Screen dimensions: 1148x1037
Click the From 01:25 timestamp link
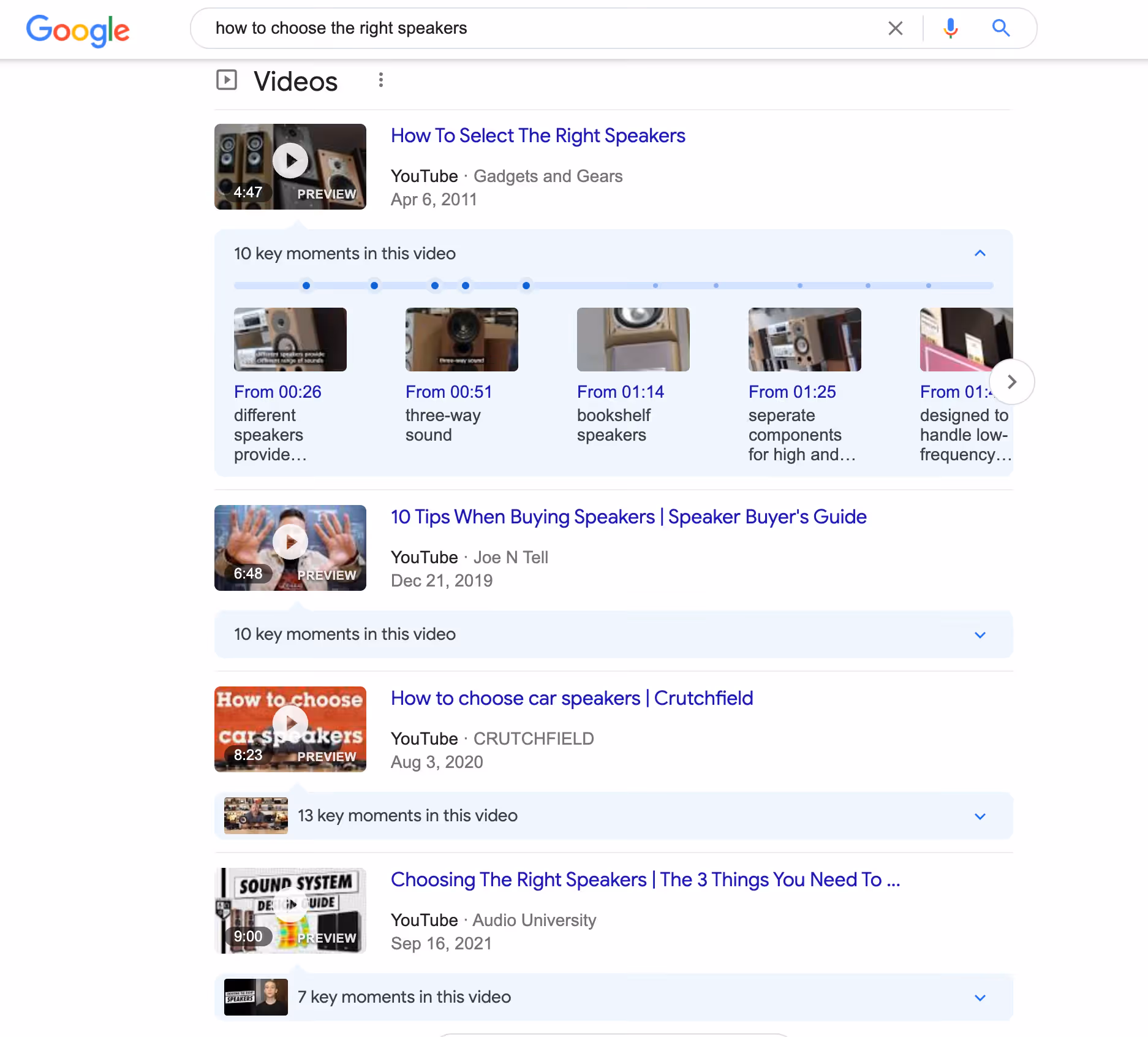tap(792, 392)
